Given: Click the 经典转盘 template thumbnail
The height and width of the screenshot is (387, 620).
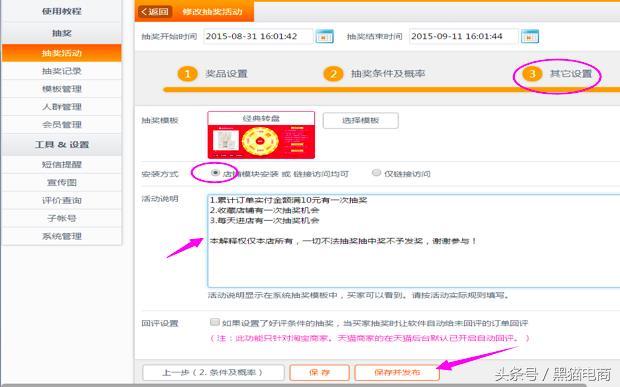Looking at the screenshot, I should tap(261, 135).
